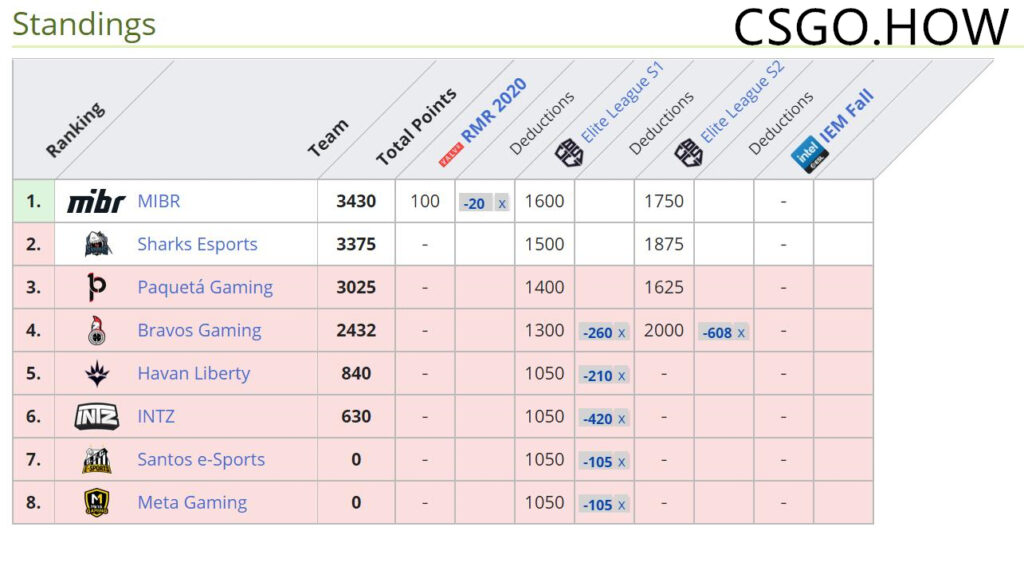Click the Team column header
Screen dimensions: 1024x582
[x=328, y=138]
